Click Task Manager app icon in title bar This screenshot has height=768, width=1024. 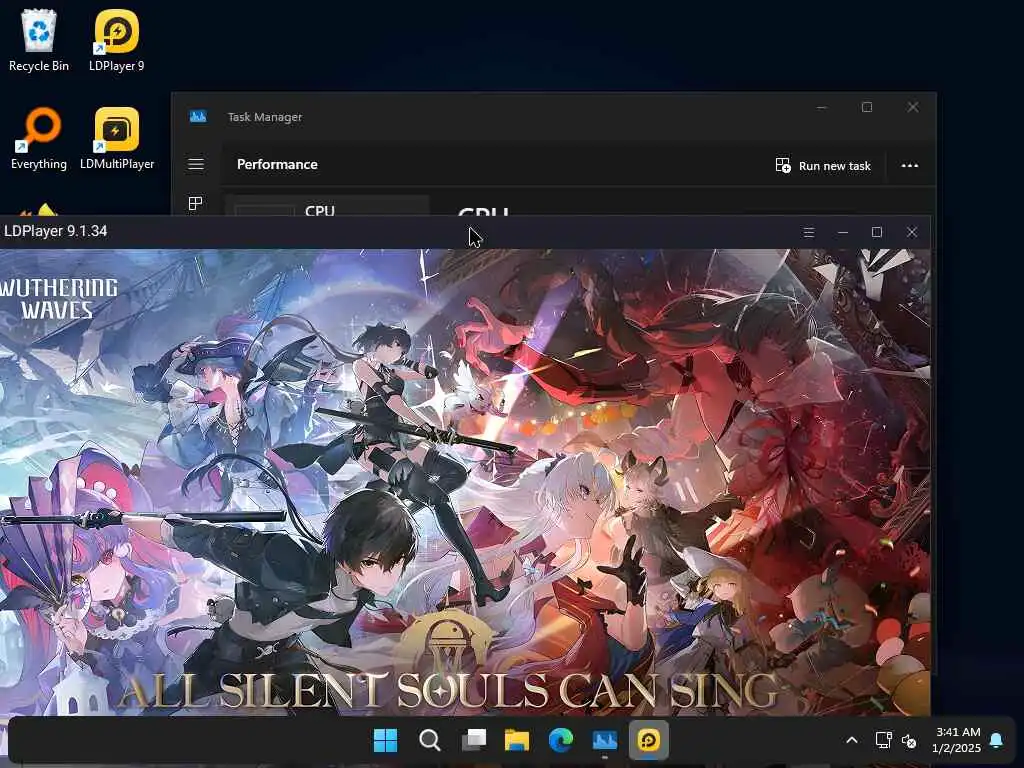pyautogui.click(x=198, y=117)
